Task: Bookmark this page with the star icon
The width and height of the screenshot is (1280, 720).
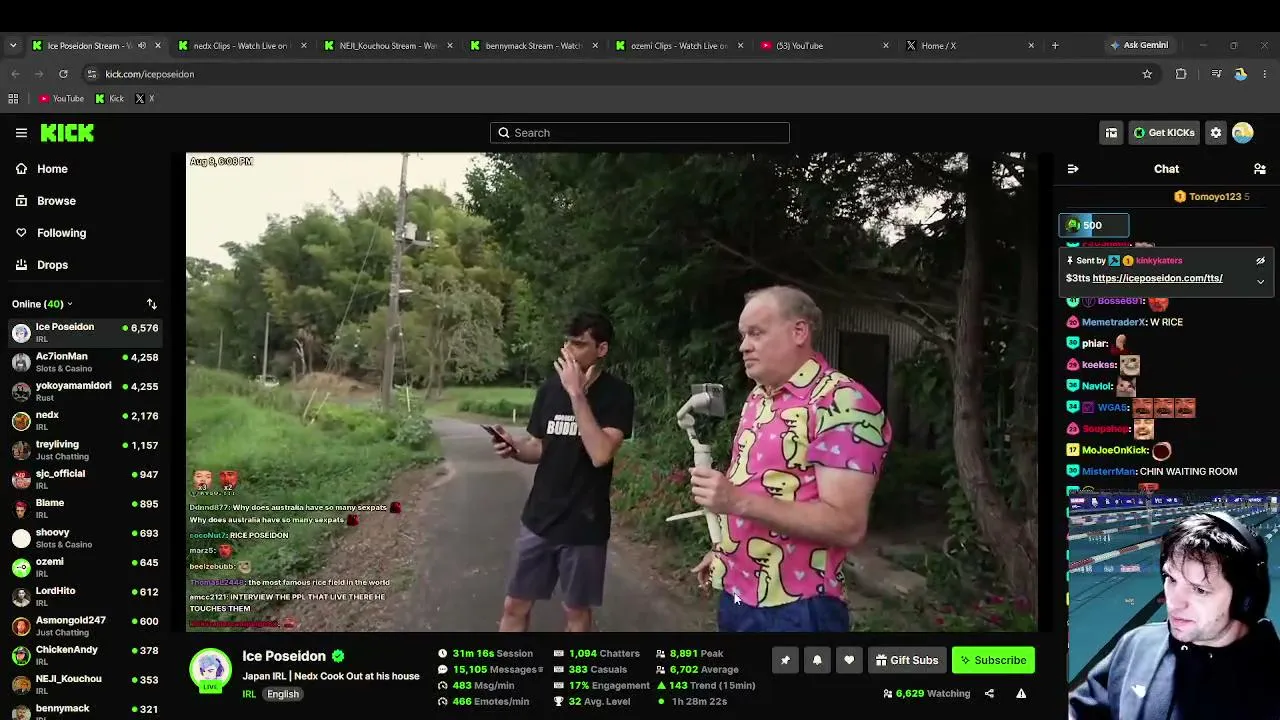Action: point(1147,74)
